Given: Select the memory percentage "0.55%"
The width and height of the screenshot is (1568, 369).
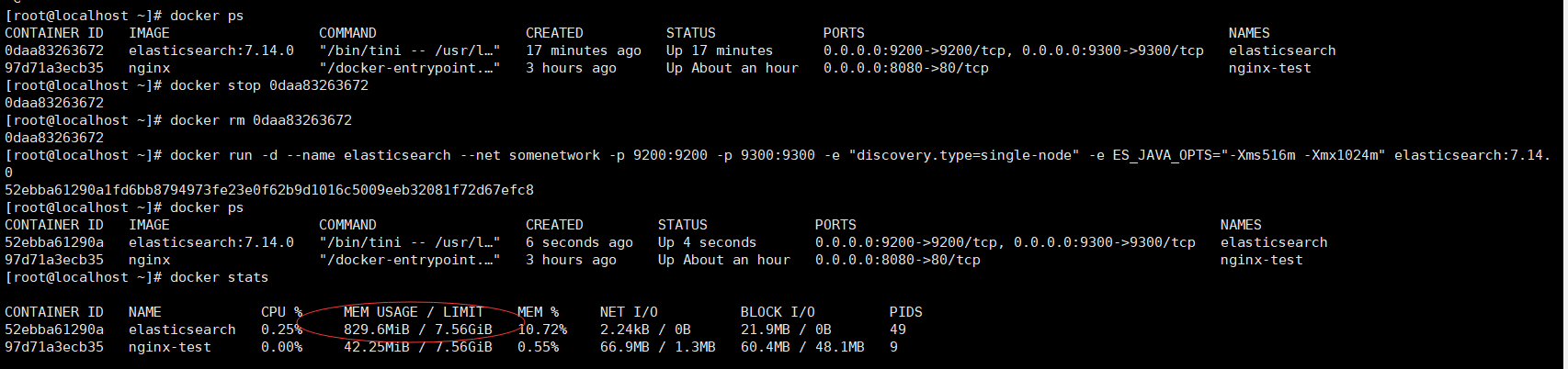Looking at the screenshot, I should [538, 347].
